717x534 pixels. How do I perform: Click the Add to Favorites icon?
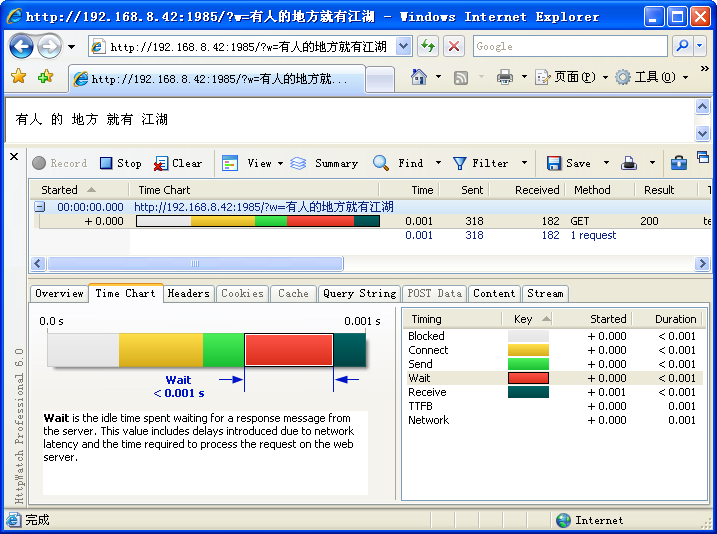(45, 76)
